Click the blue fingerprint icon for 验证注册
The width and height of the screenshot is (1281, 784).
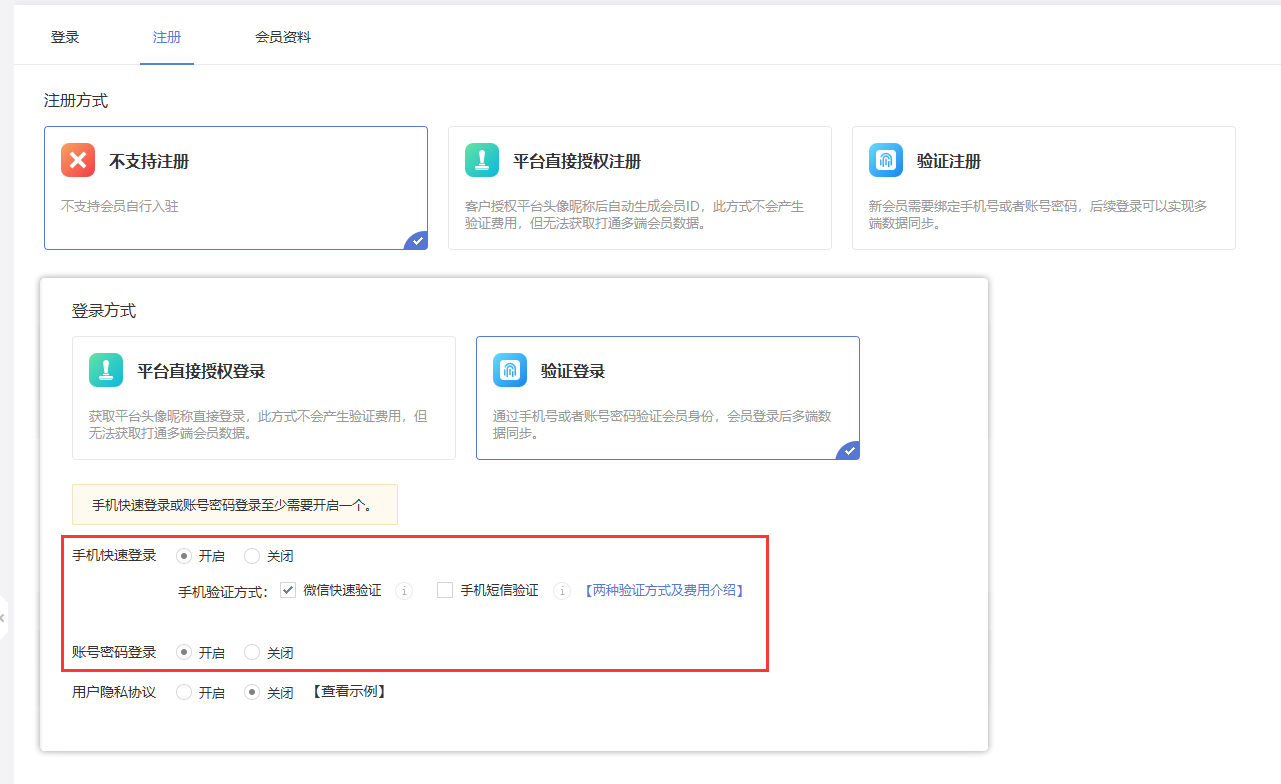[886, 160]
